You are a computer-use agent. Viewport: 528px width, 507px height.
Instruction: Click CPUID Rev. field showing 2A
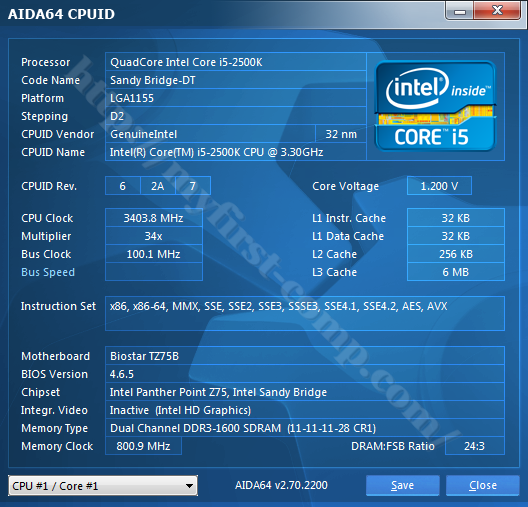[158, 186]
